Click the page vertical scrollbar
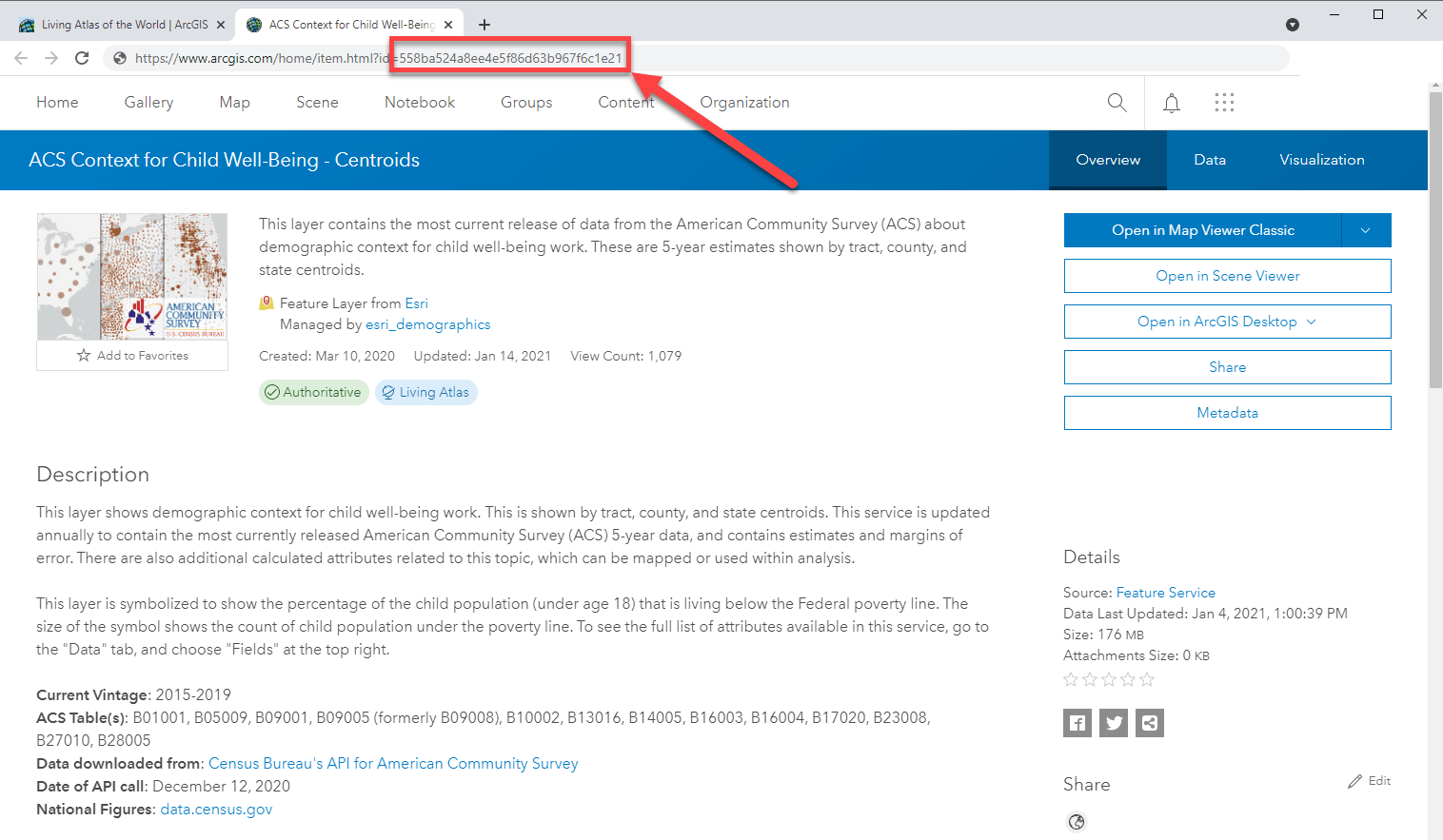 (1435, 238)
